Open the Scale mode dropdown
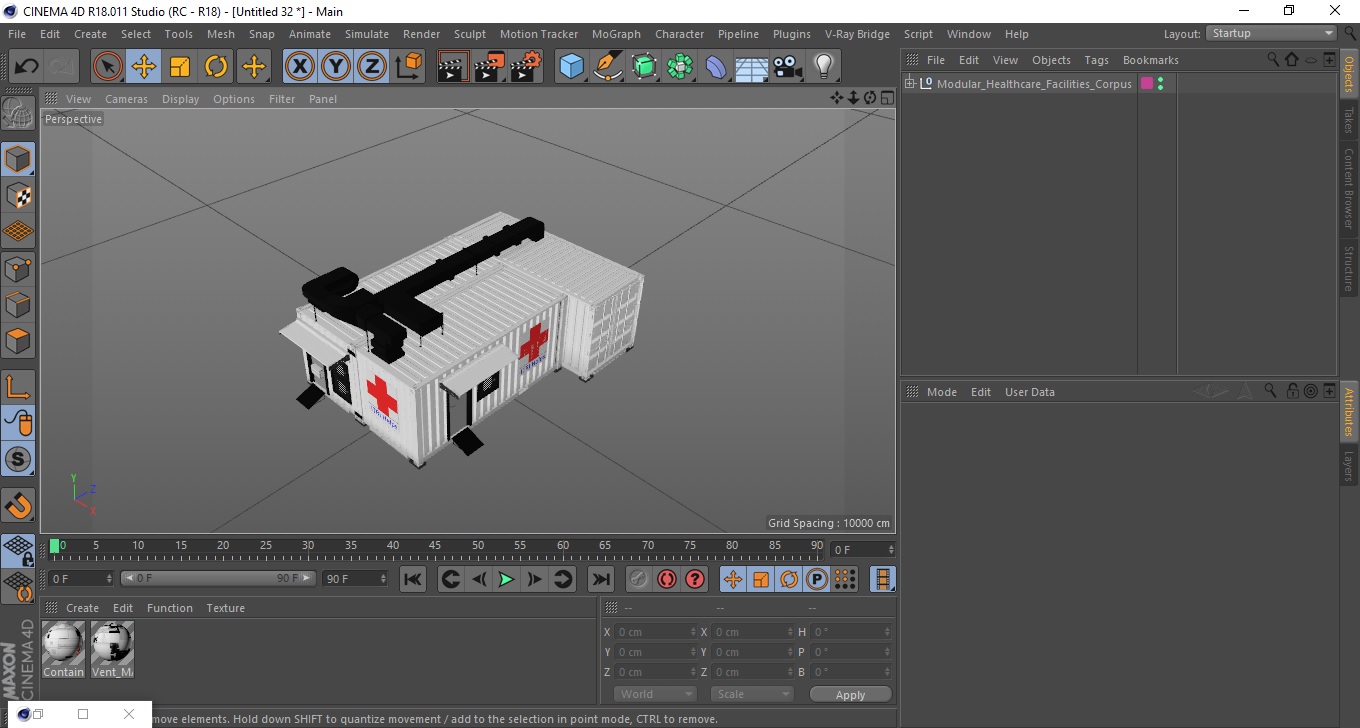Image resolution: width=1360 pixels, height=728 pixels. pyautogui.click(x=752, y=694)
